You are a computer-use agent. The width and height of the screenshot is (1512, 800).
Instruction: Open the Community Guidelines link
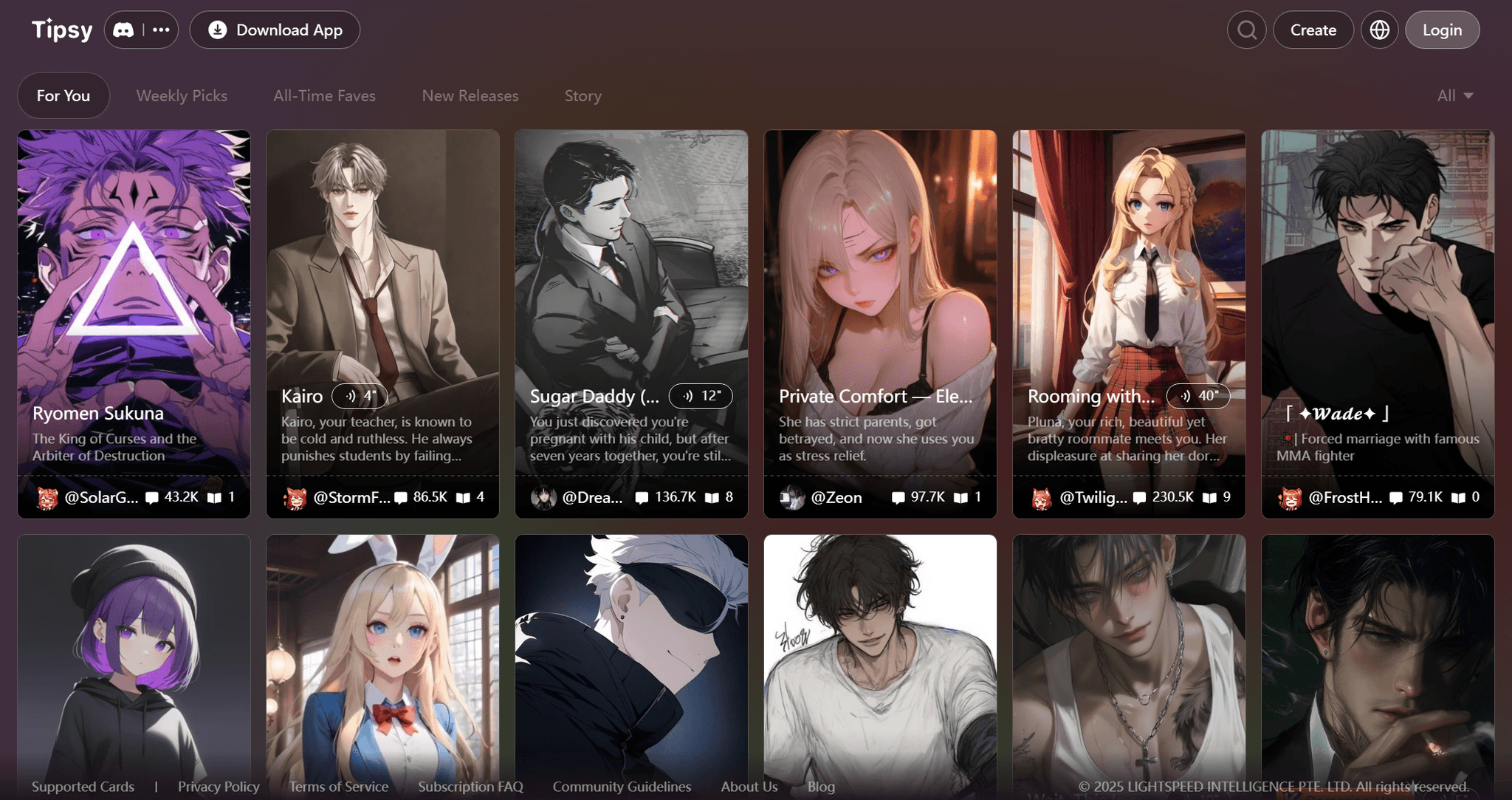point(622,787)
